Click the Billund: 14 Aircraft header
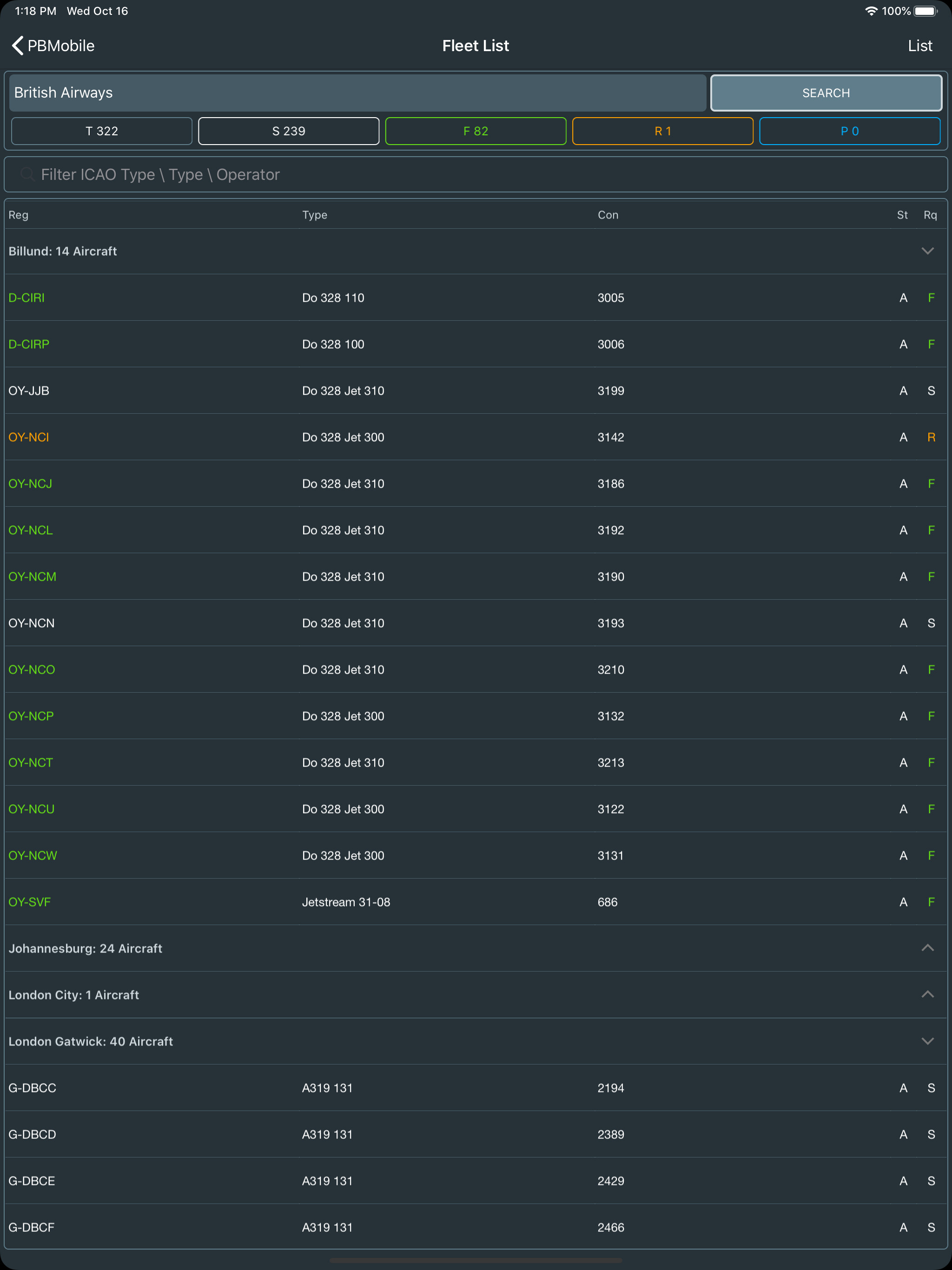 (x=476, y=251)
